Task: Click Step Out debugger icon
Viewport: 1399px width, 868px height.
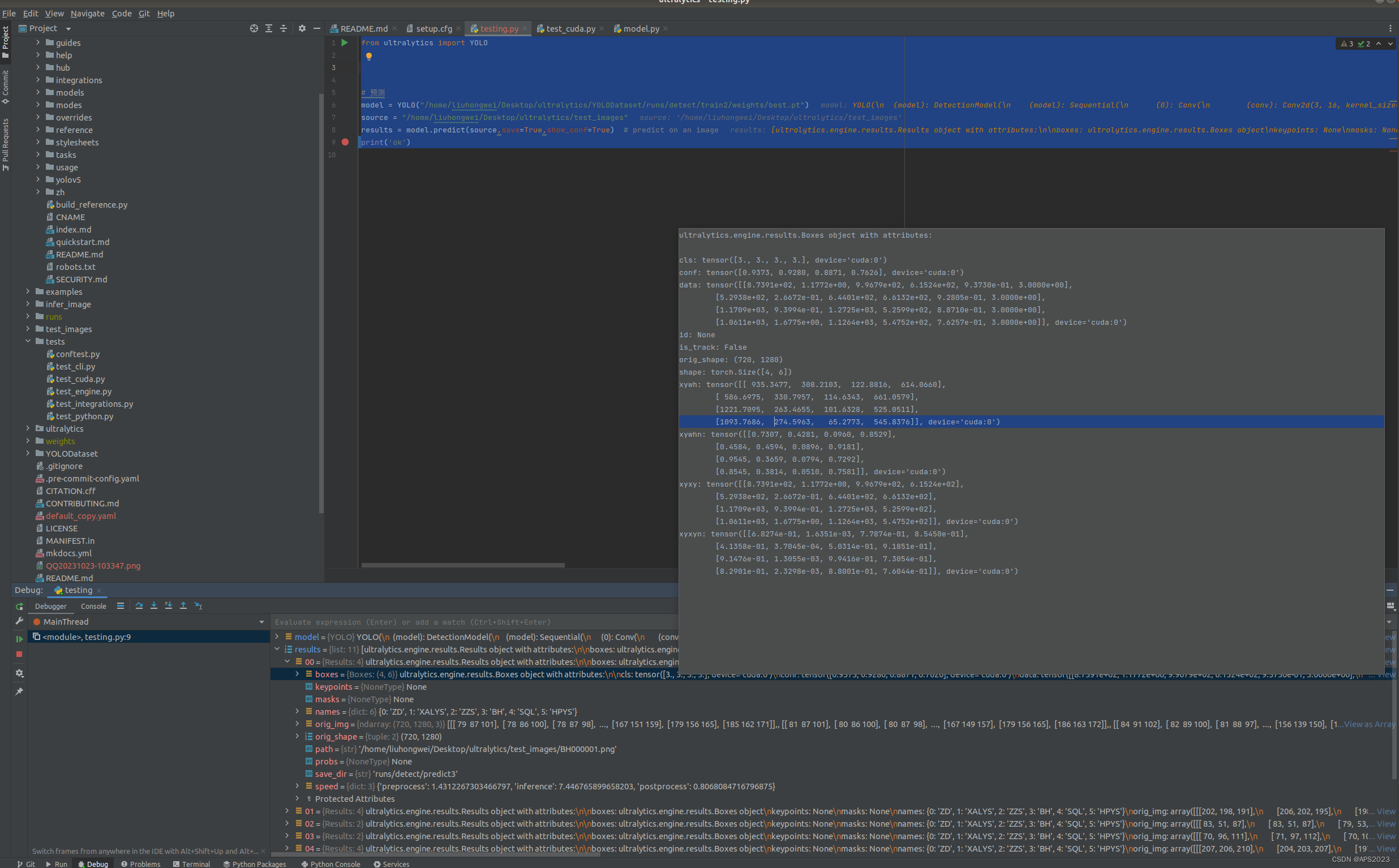Action: coord(183,605)
